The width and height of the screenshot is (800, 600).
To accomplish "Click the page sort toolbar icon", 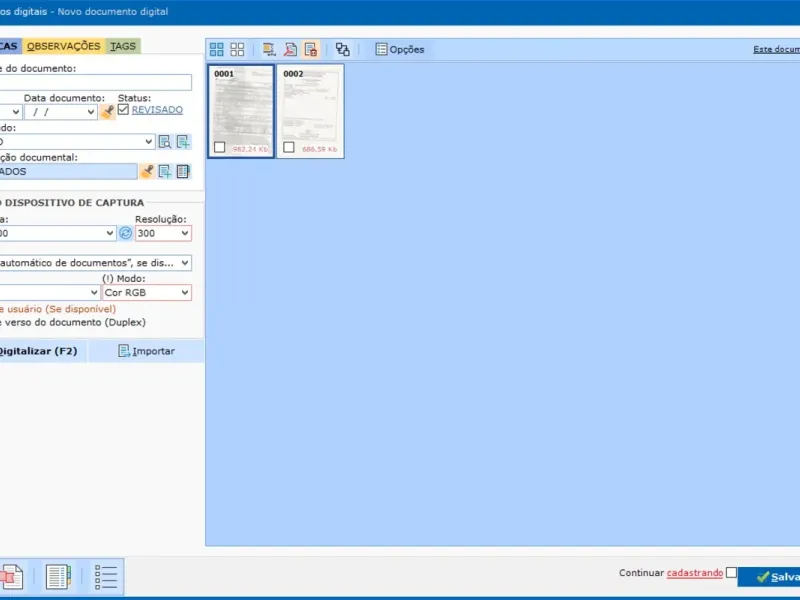I will [x=269, y=49].
